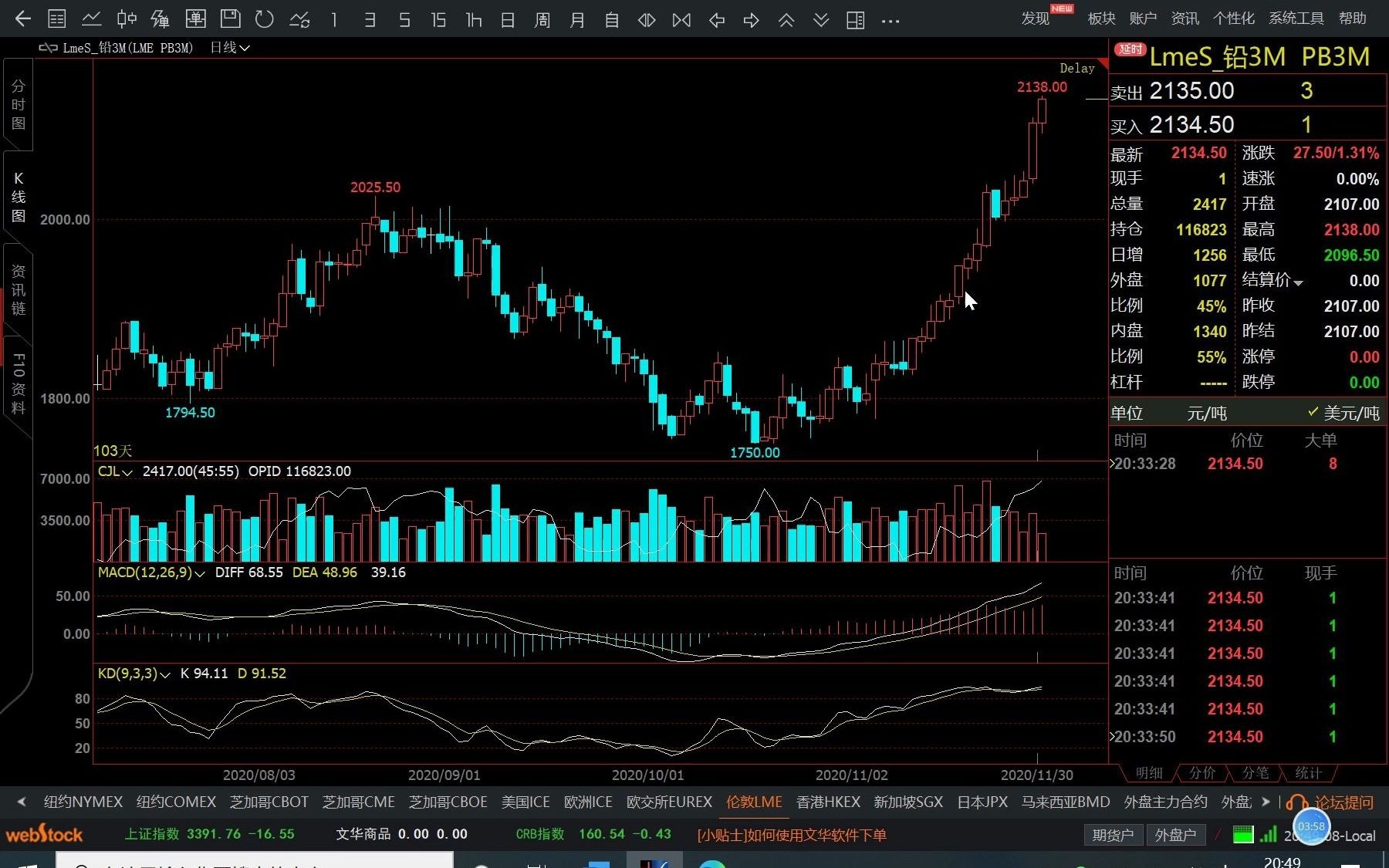Click the 单 order placement icon
This screenshot has width=1389, height=868.
point(196,19)
